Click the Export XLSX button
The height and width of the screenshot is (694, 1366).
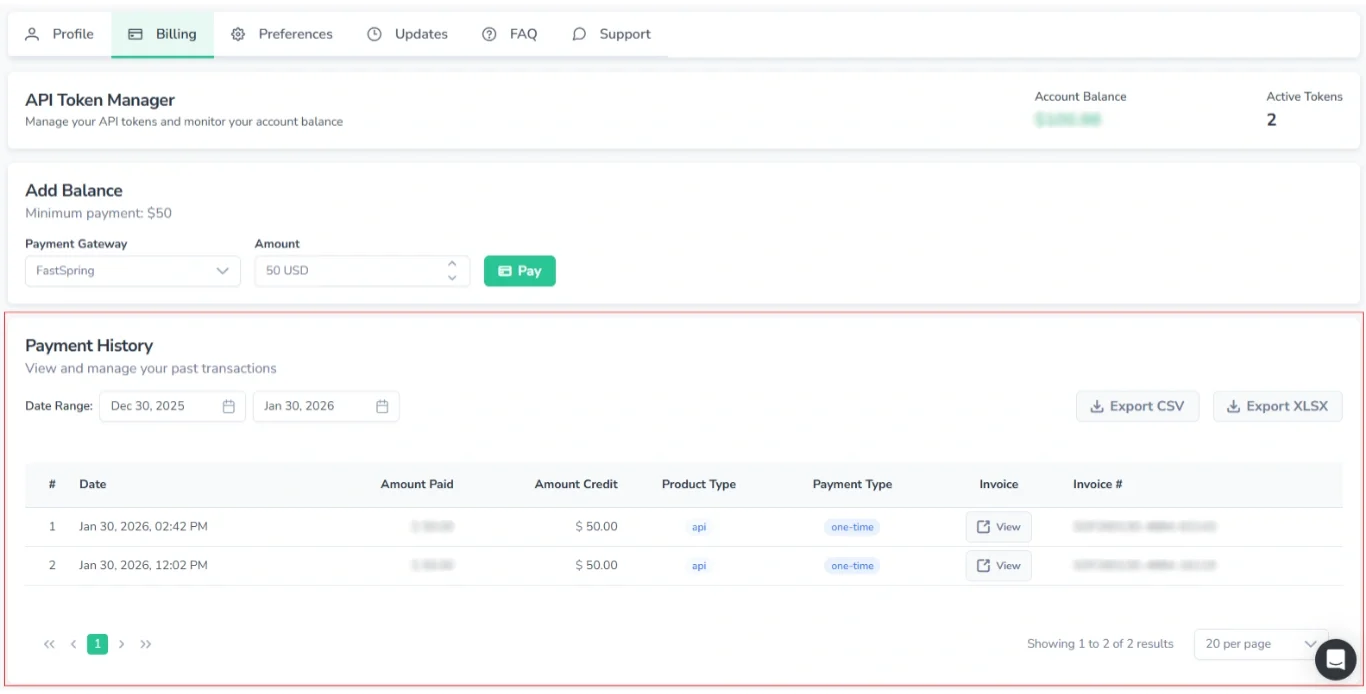tap(1277, 406)
